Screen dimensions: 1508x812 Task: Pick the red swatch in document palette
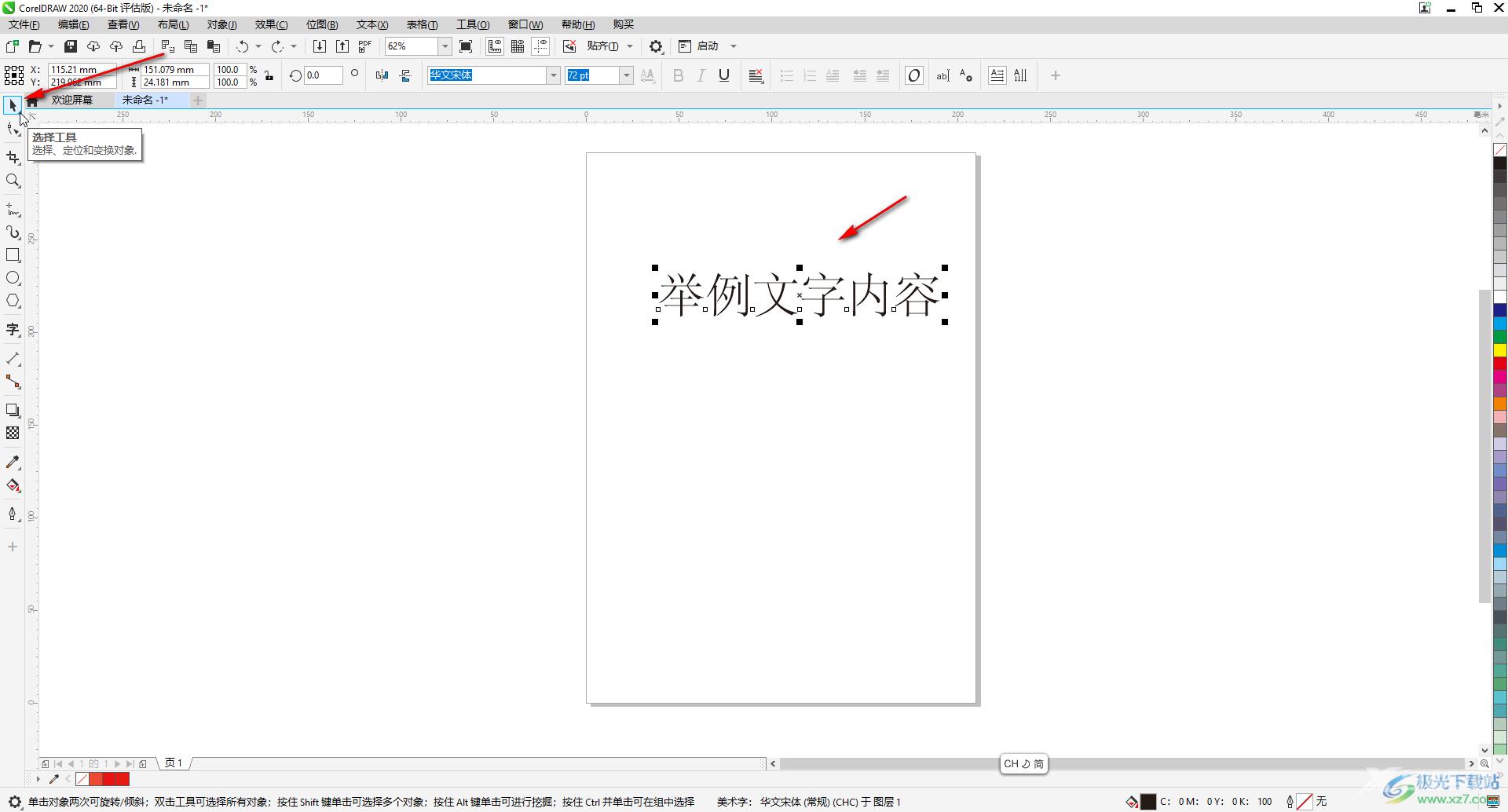[x=109, y=779]
